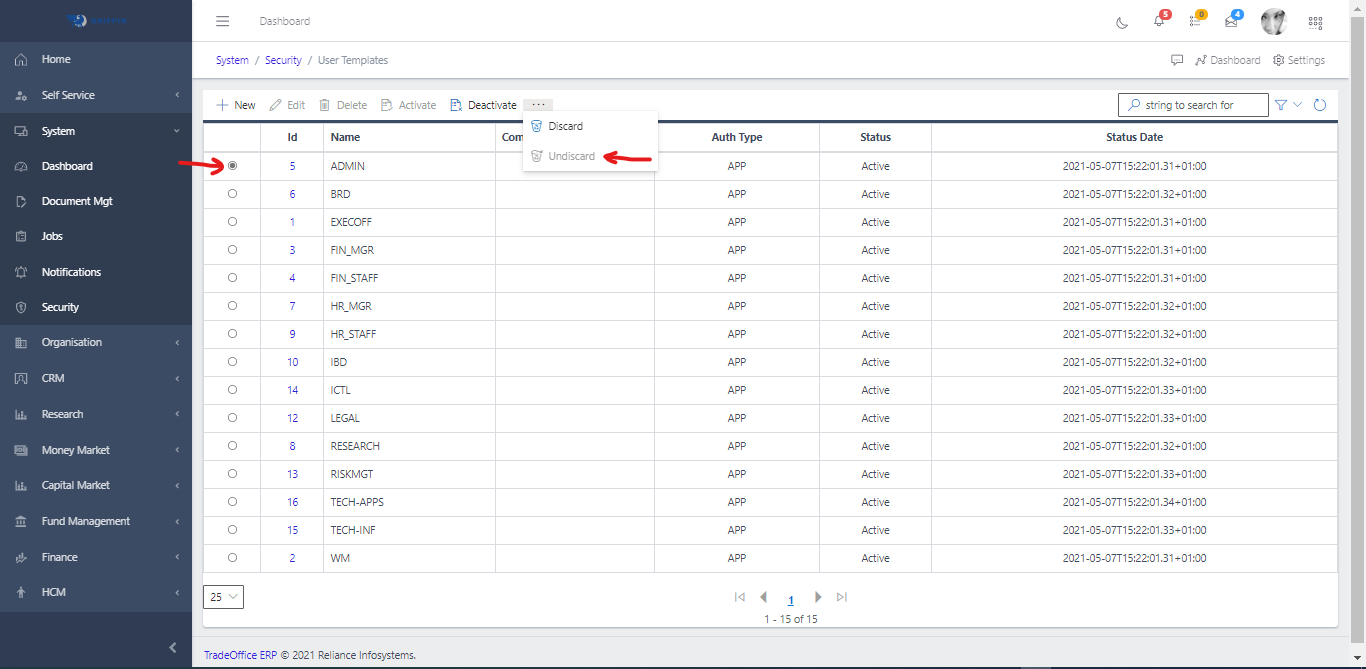Image resolution: width=1366 pixels, height=669 pixels.
Task: Expand the Money Market sidebar menu
Action: [95, 450]
